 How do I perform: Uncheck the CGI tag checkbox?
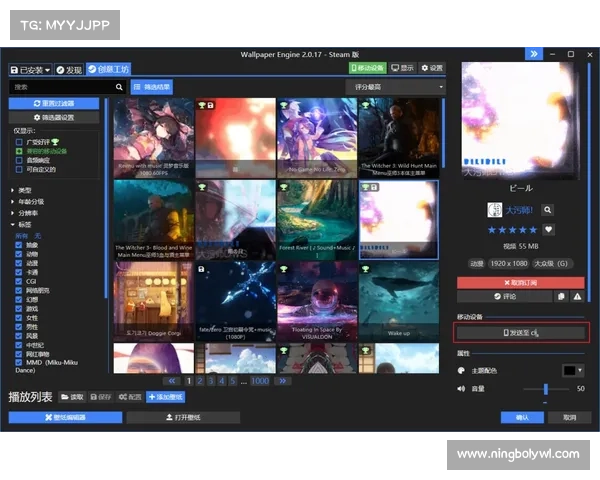[18, 281]
